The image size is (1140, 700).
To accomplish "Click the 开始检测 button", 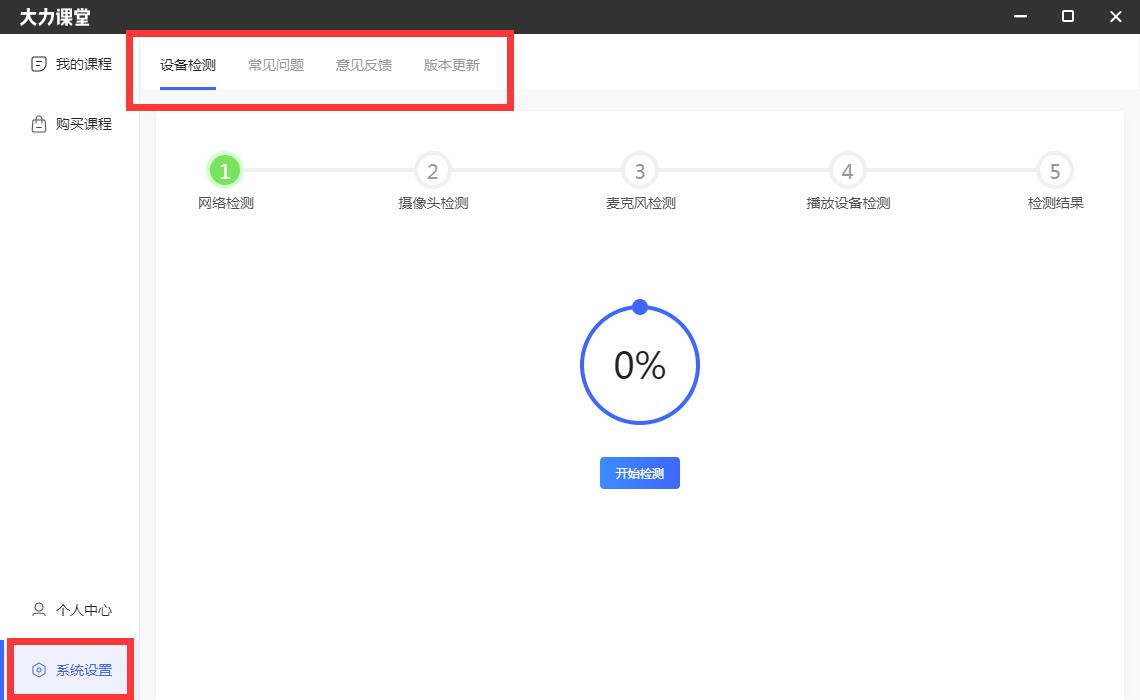I will [x=639, y=473].
